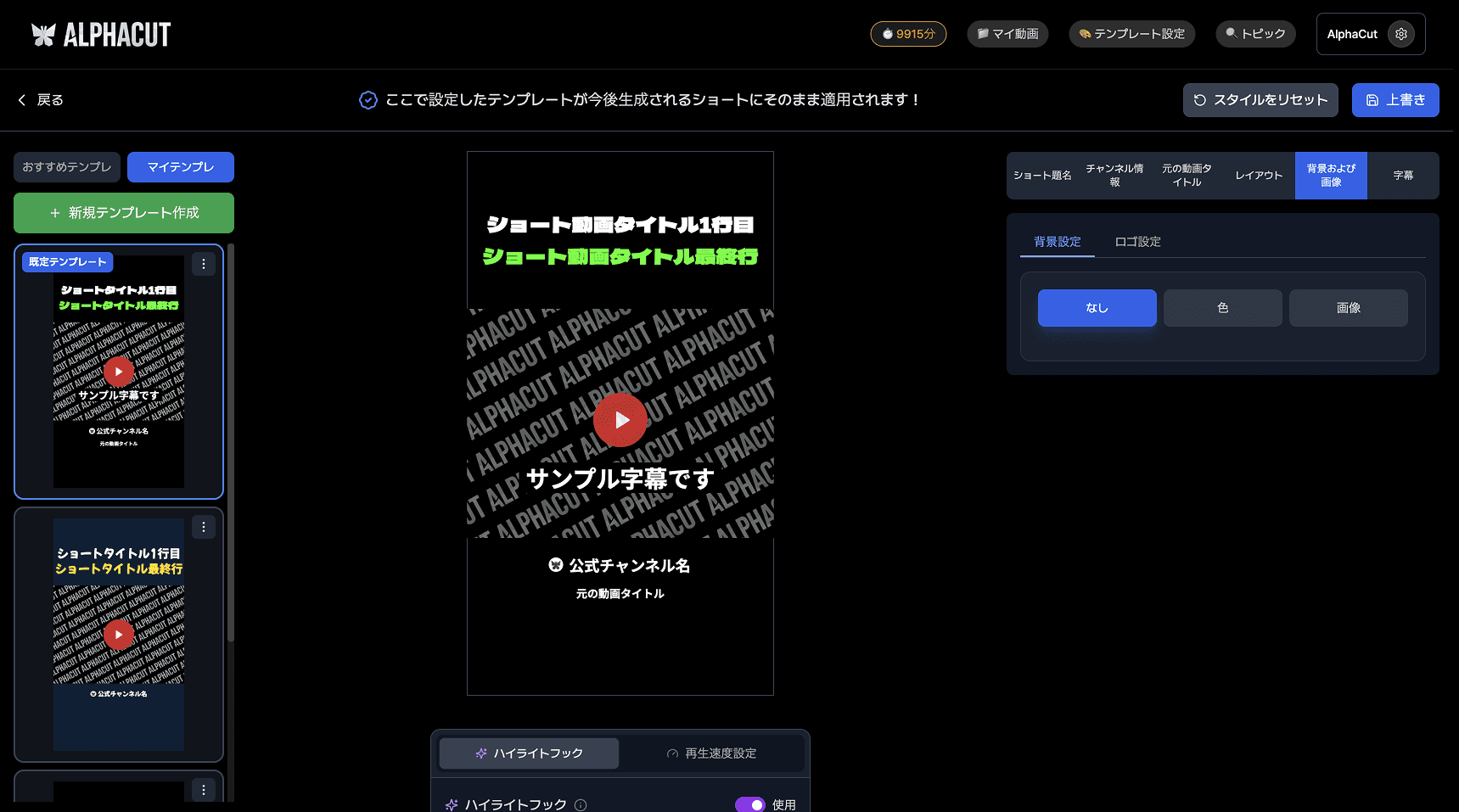This screenshot has width=1459, height=812.
Task: Select 画像 as the background type
Action: coord(1348,307)
